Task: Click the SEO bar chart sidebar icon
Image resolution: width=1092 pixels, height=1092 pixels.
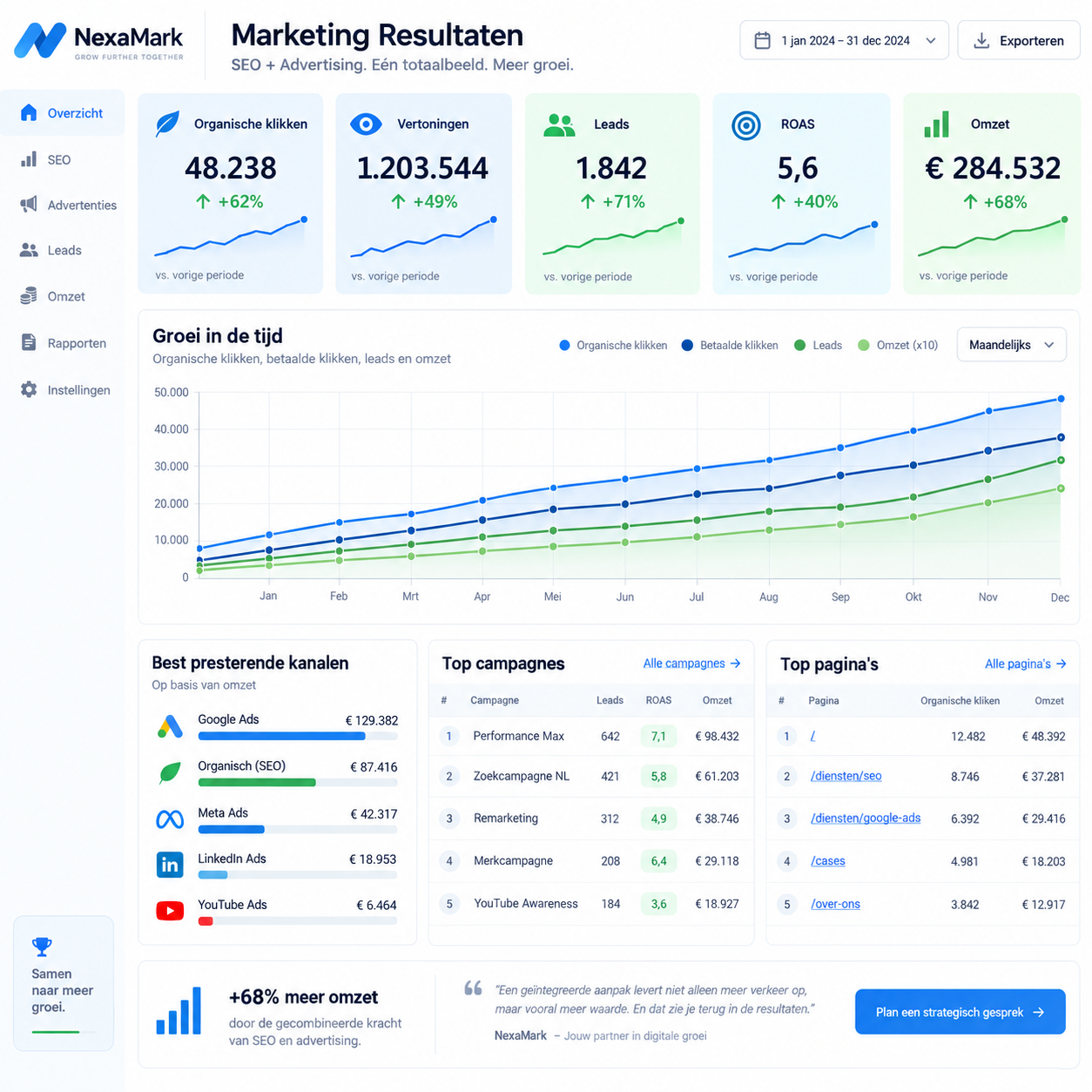Action: click(29, 159)
